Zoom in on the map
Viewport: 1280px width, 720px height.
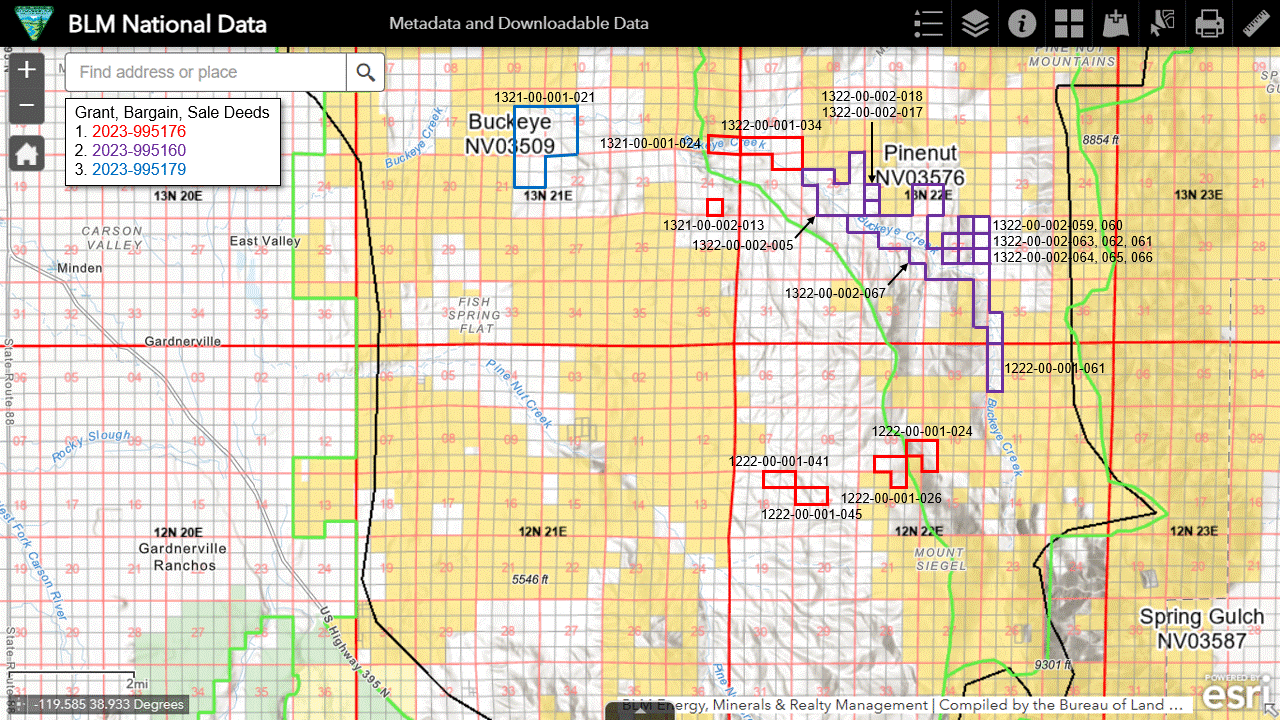[27, 70]
